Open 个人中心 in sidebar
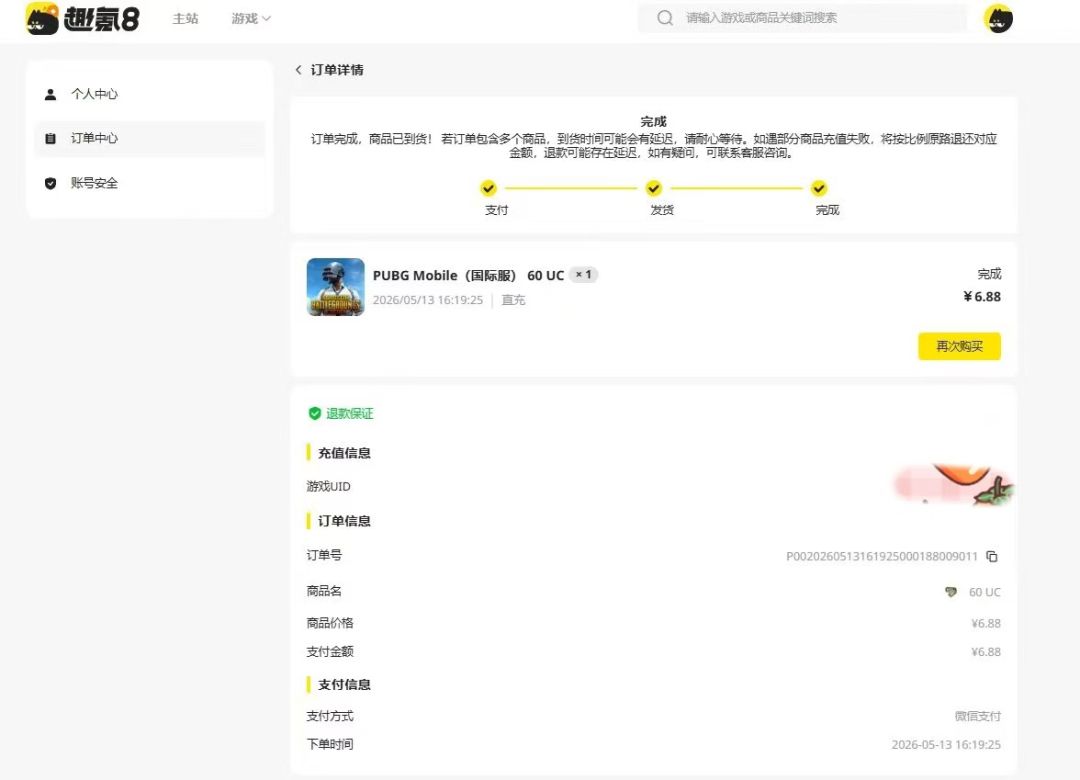This screenshot has width=1080, height=780. coord(149,94)
